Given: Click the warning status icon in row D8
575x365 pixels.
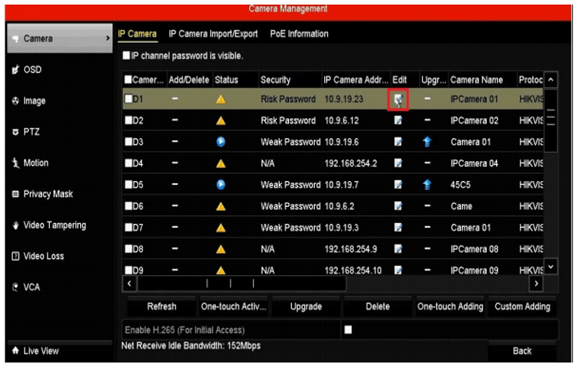Looking at the screenshot, I should coord(221,249).
